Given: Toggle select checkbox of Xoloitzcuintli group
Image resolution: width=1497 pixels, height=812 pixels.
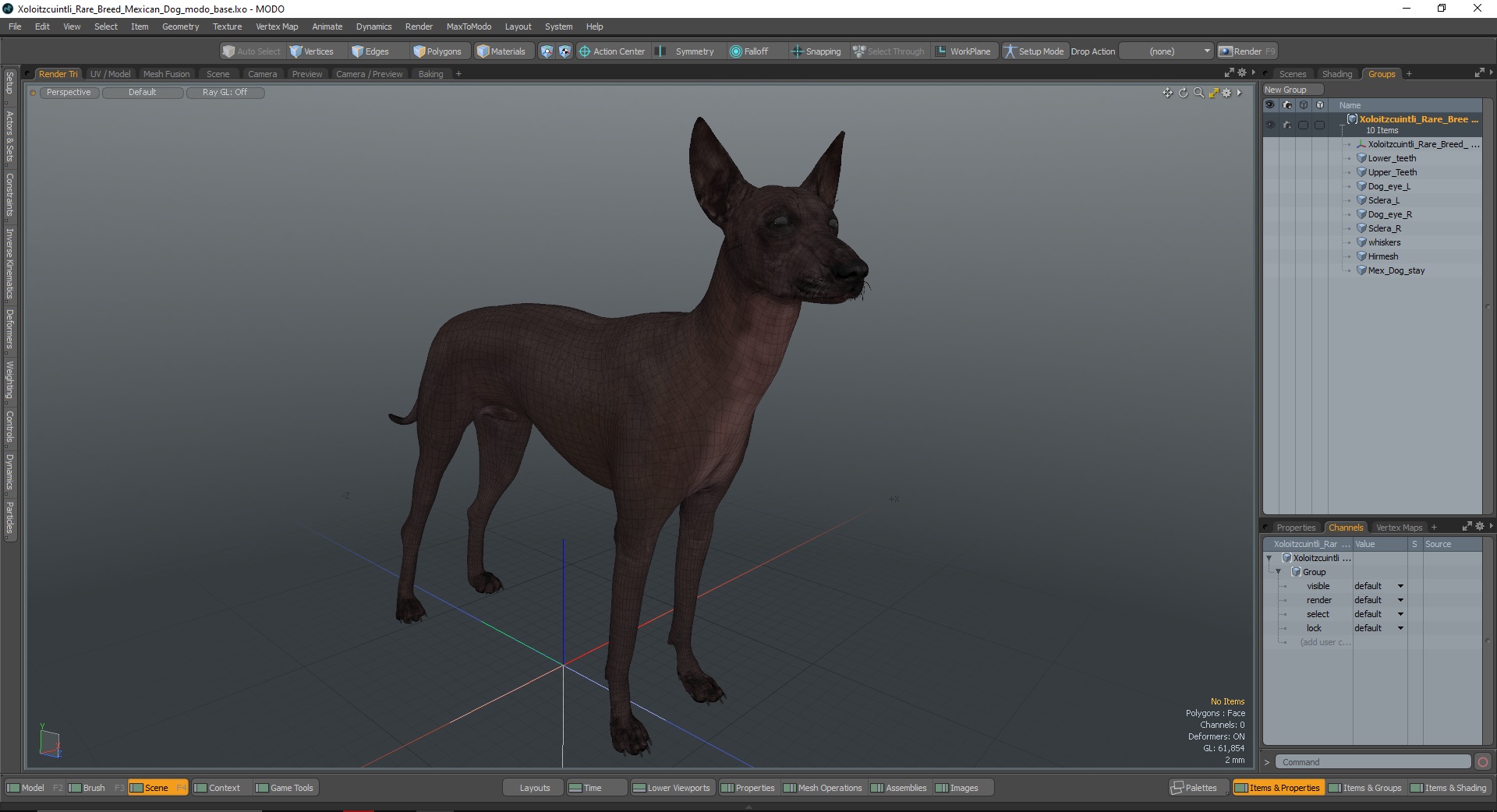Looking at the screenshot, I should point(1303,125).
